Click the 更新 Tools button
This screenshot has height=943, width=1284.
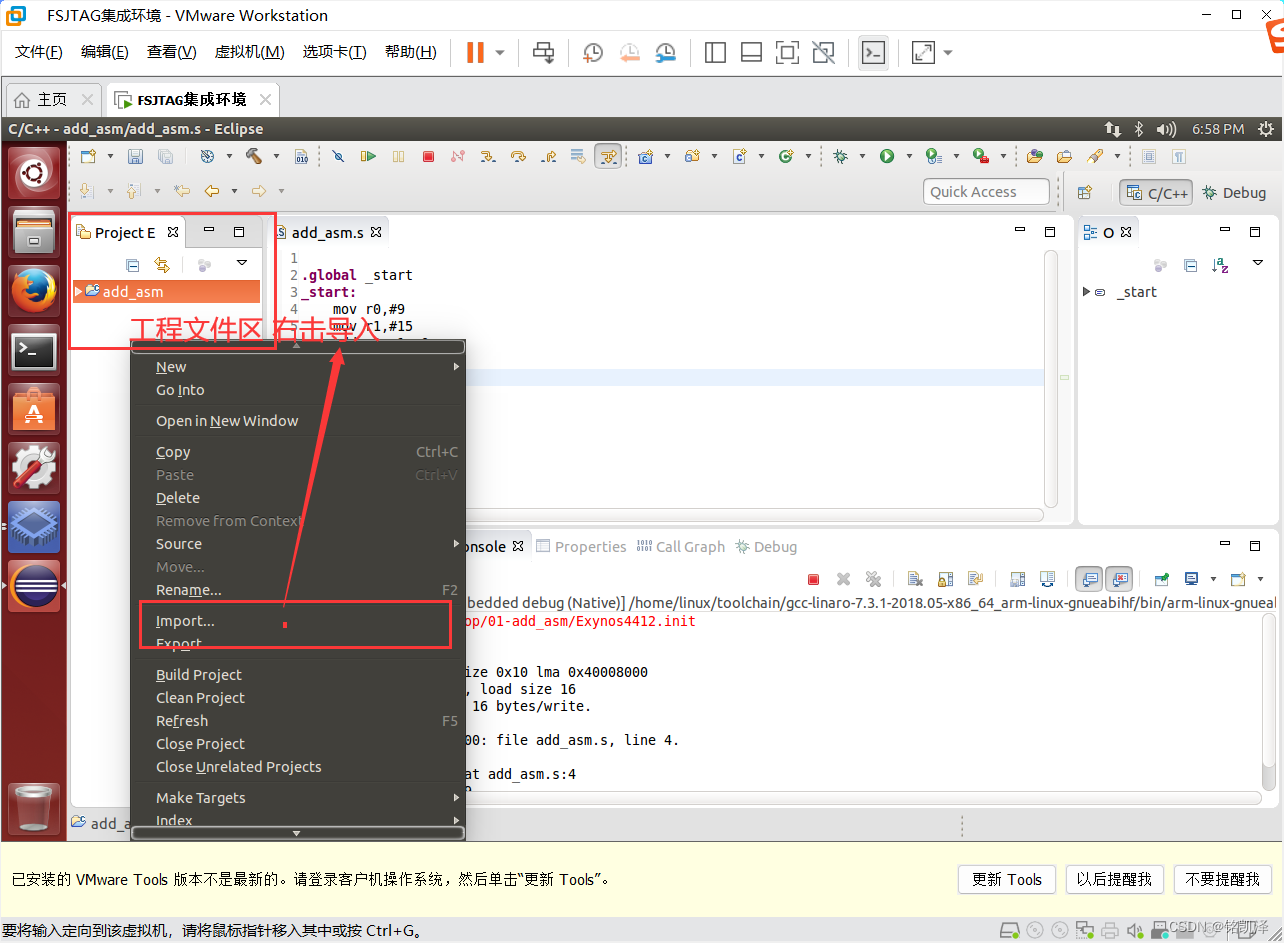click(1006, 879)
